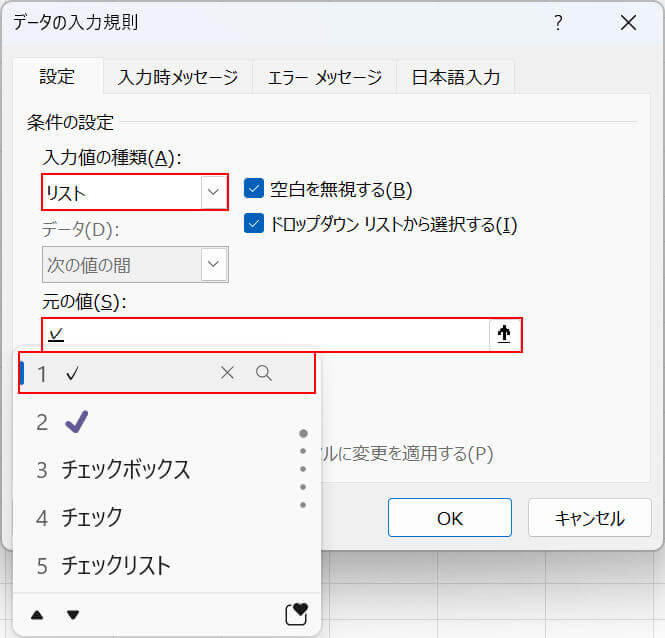Image resolution: width=665 pixels, height=638 pixels.
Task: Switch to 入力時メッセージ tab
Action: point(177,77)
